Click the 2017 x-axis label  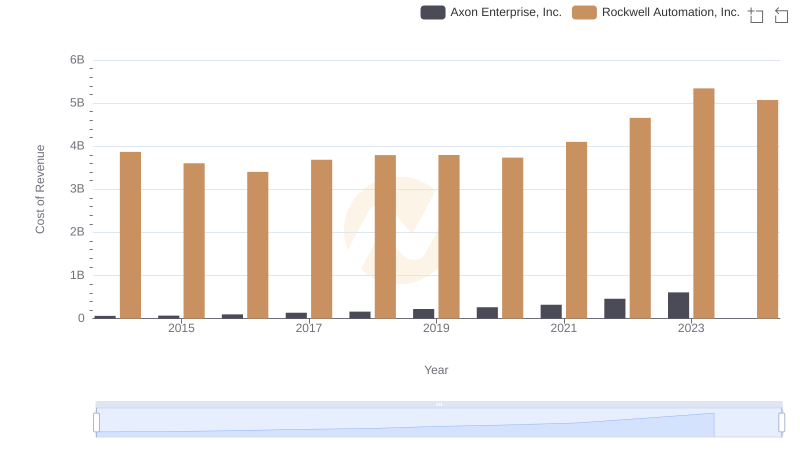[309, 328]
